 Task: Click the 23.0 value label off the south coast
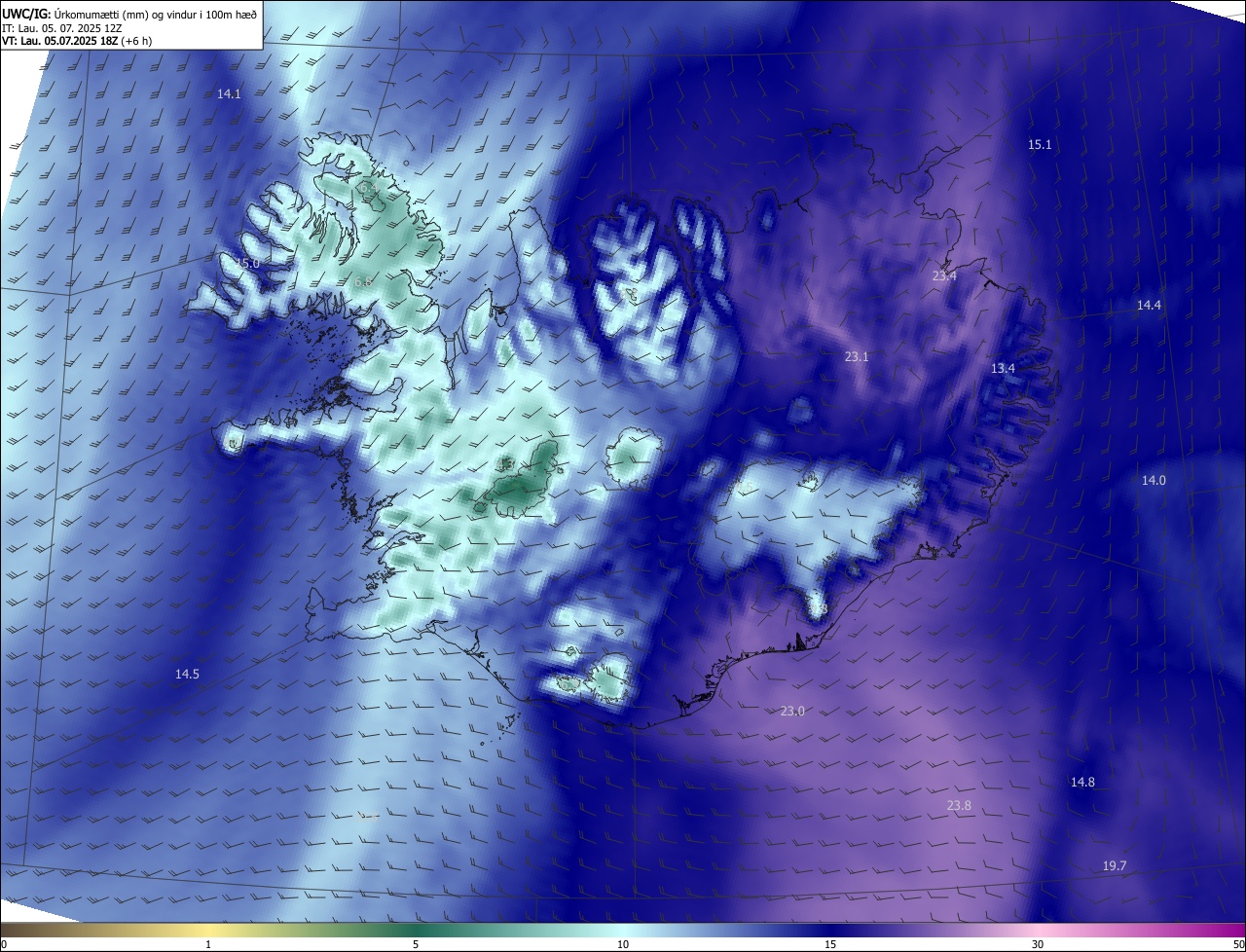(x=792, y=711)
